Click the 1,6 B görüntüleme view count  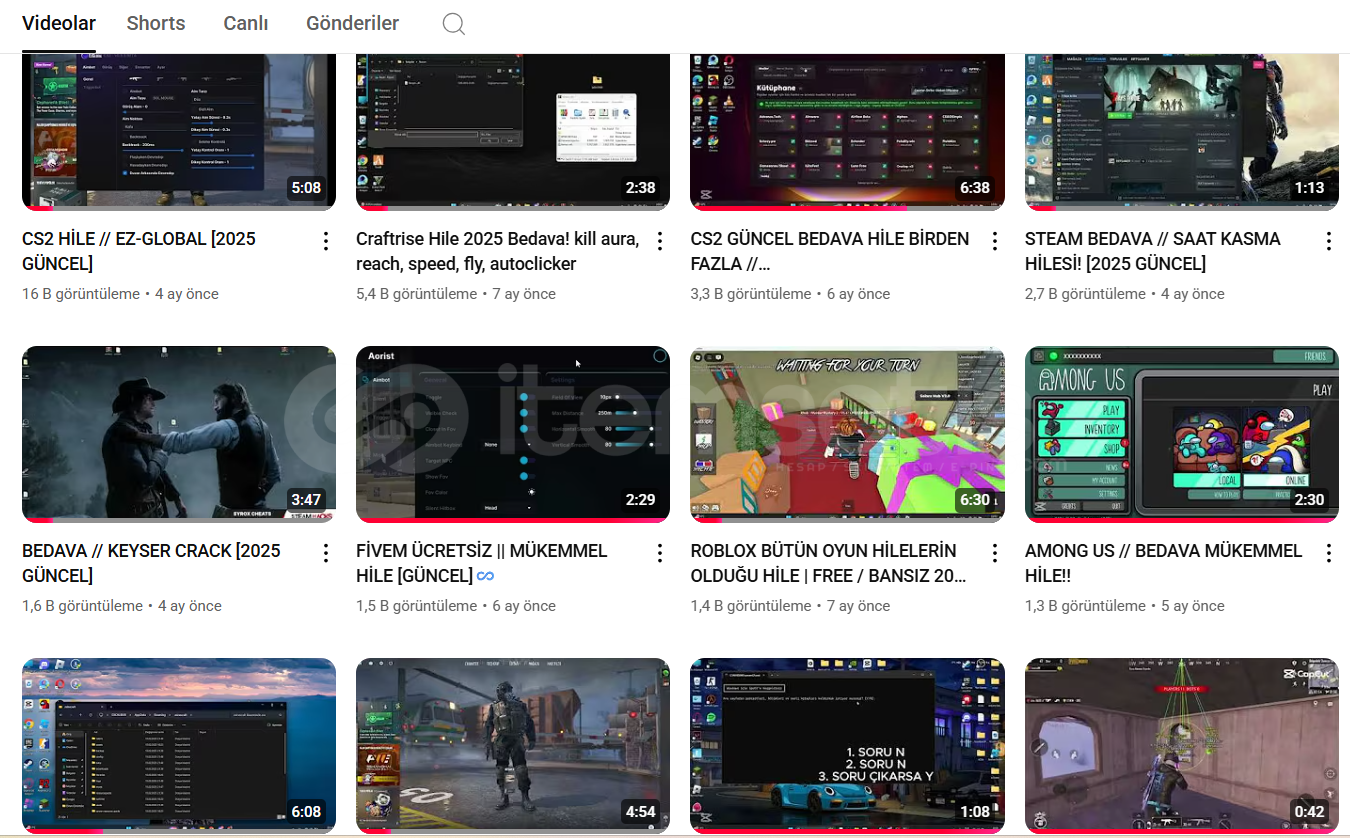coord(82,606)
